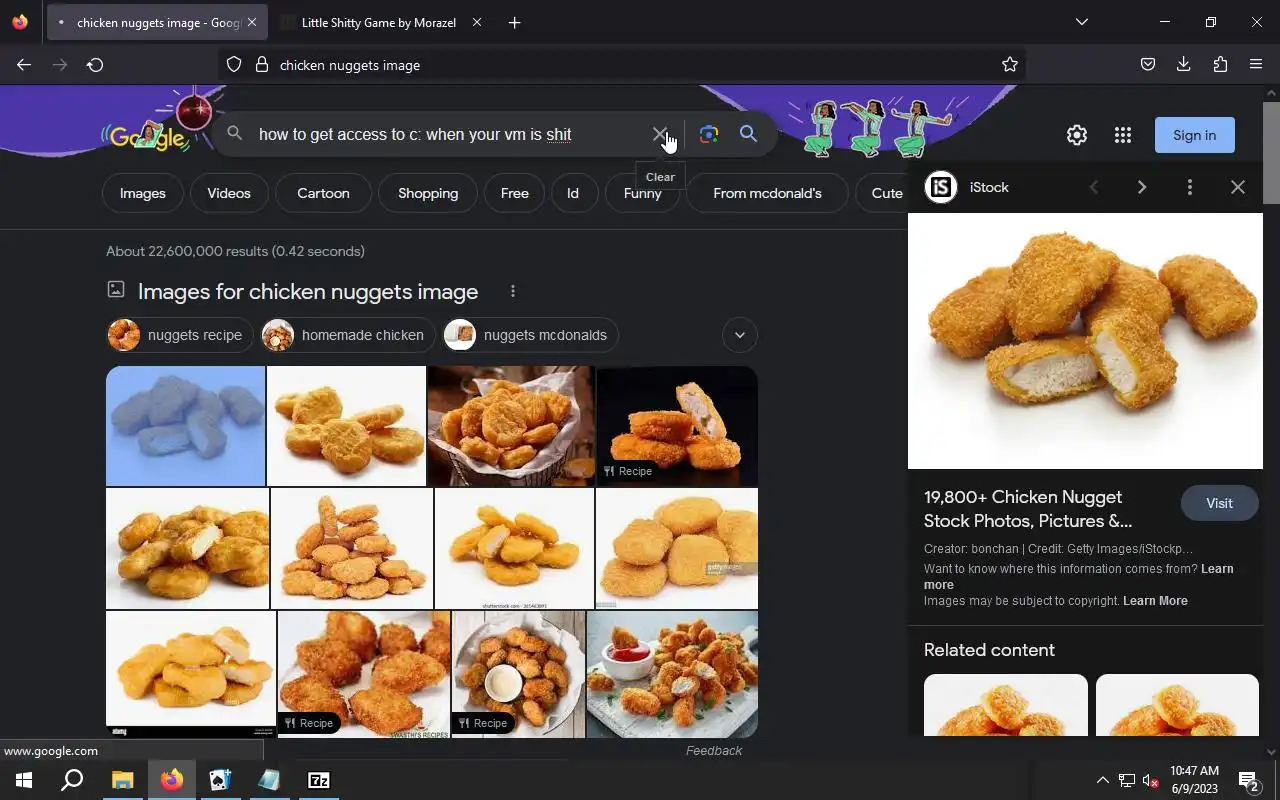Open 7-Zip from the taskbar
The height and width of the screenshot is (800, 1280).
(319, 780)
